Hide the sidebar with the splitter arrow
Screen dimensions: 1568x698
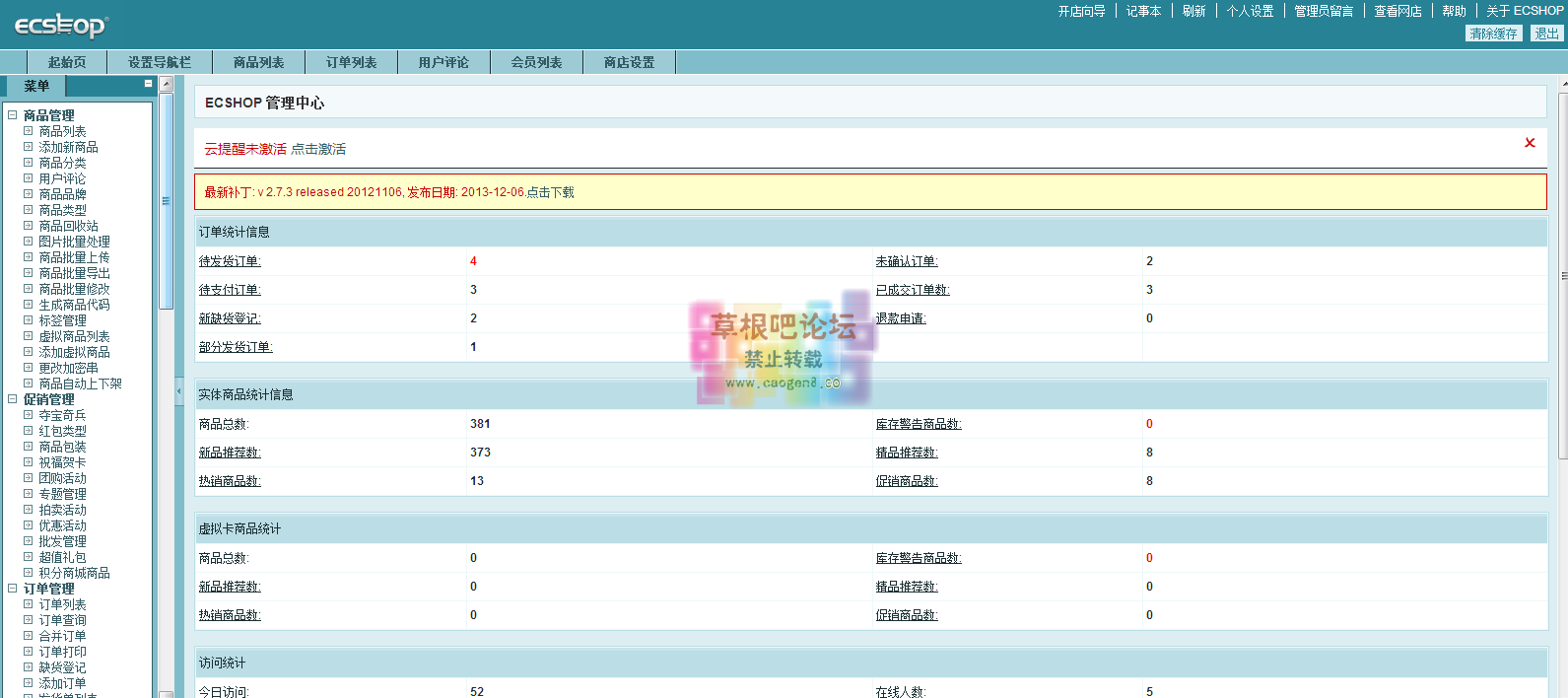[179, 391]
